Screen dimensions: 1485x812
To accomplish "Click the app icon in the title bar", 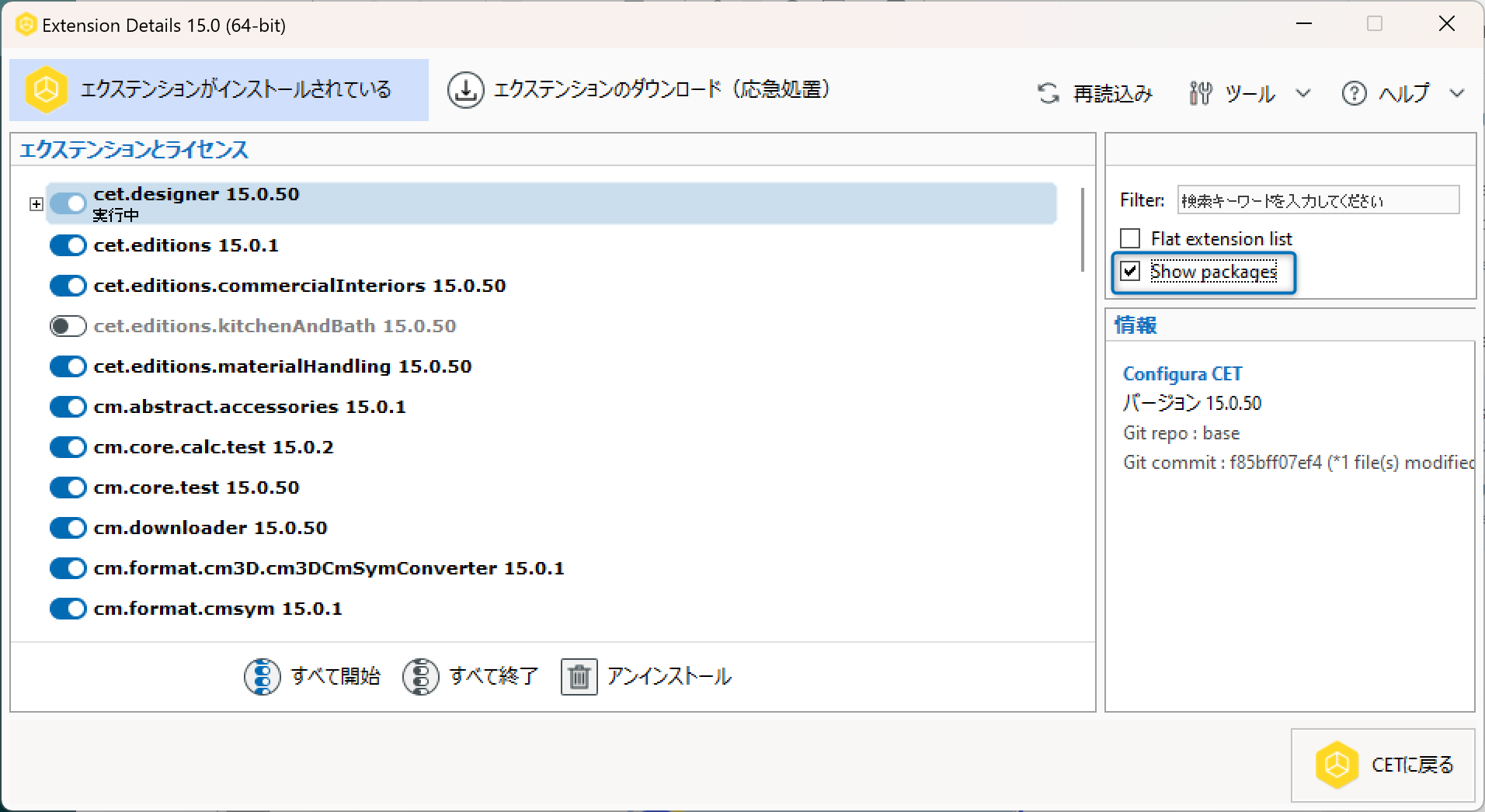I will click(x=26, y=25).
